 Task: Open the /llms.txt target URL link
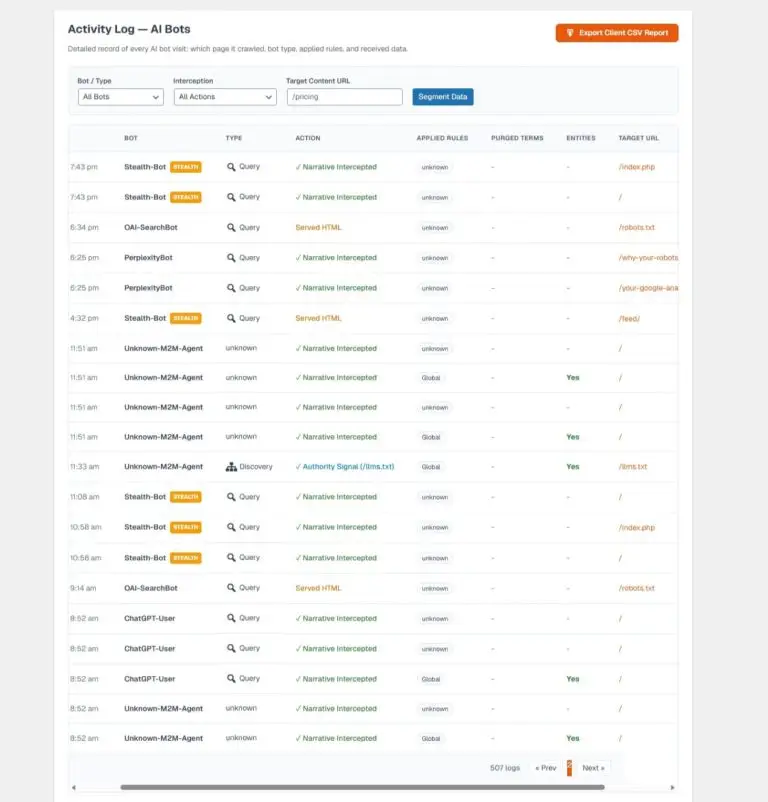tap(633, 466)
